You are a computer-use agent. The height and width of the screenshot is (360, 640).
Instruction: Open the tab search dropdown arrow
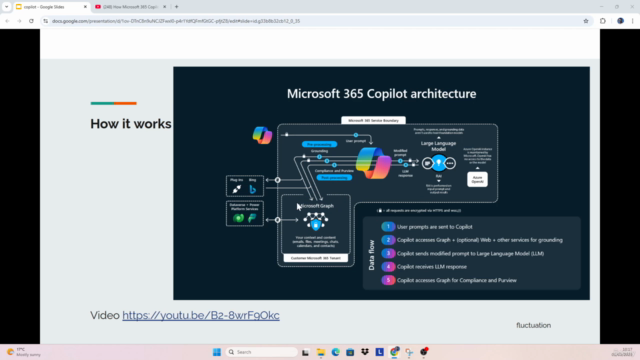[7, 7]
